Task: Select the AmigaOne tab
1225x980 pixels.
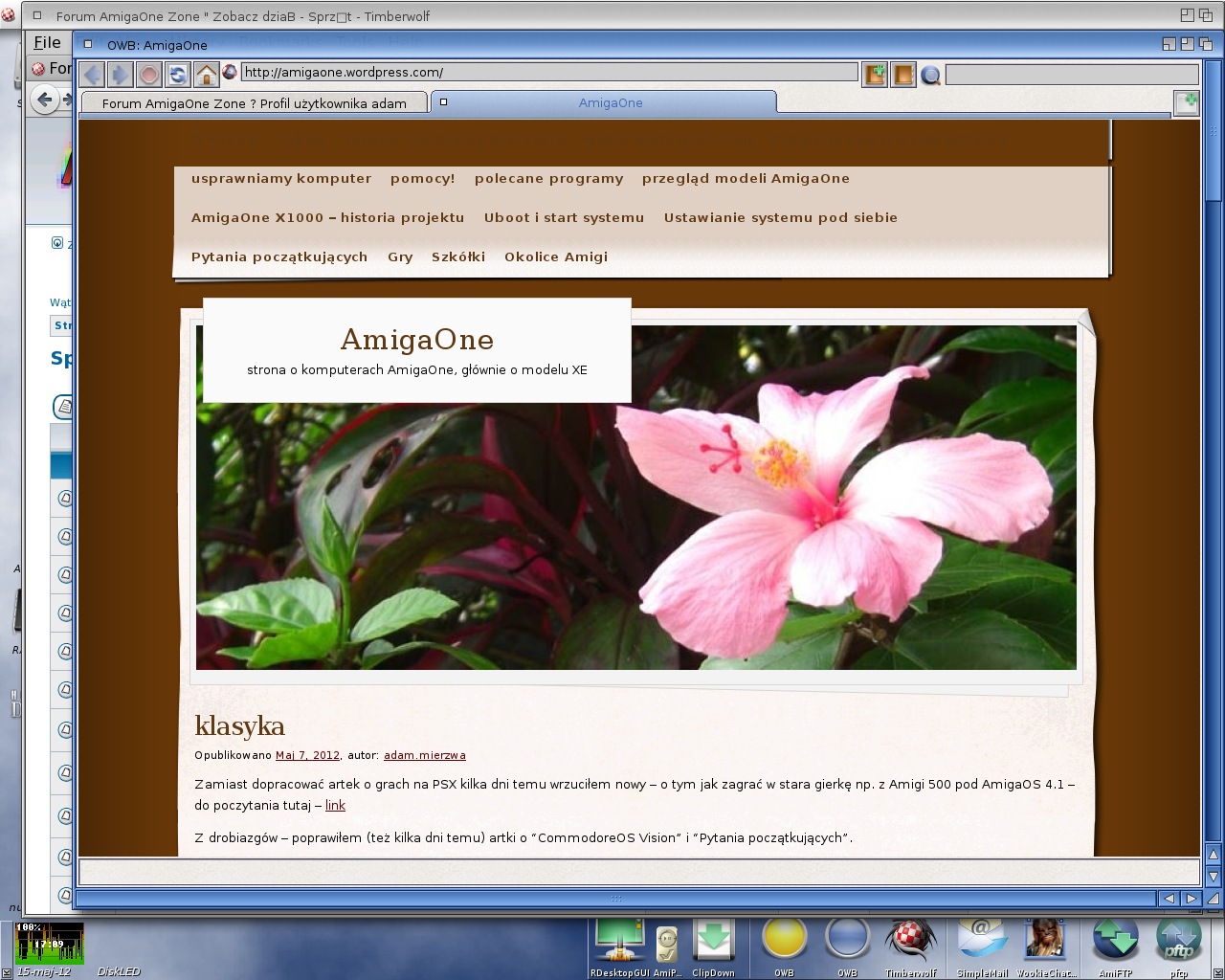Action: [x=611, y=102]
